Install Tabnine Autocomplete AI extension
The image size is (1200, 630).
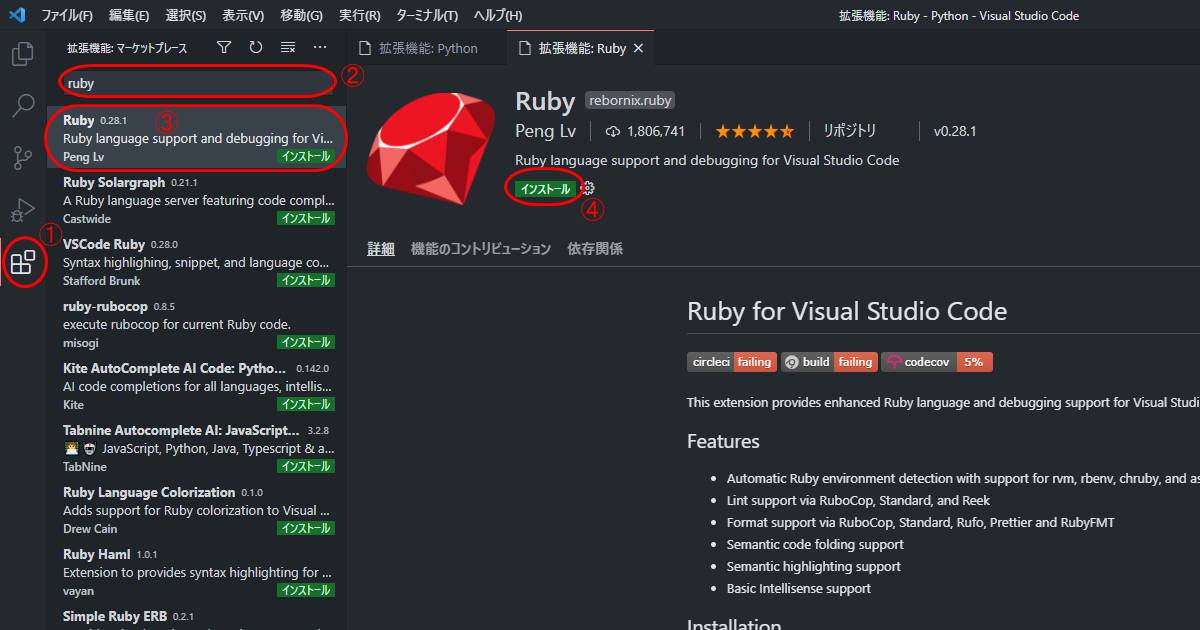tap(305, 467)
